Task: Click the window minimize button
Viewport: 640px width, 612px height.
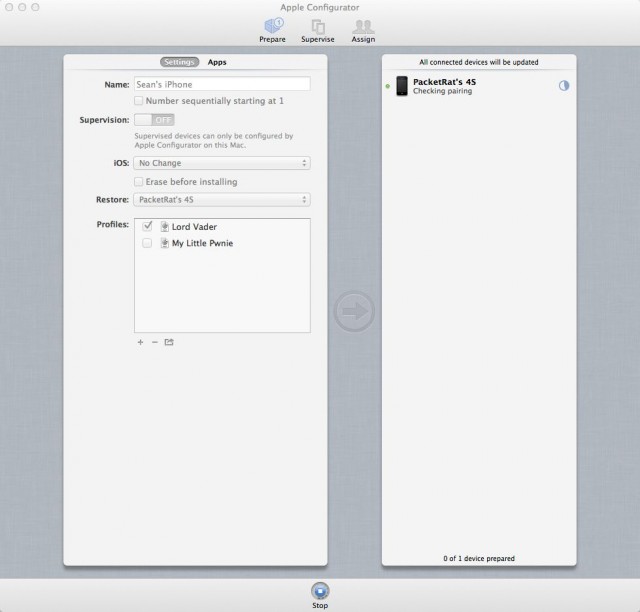Action: [x=22, y=7]
